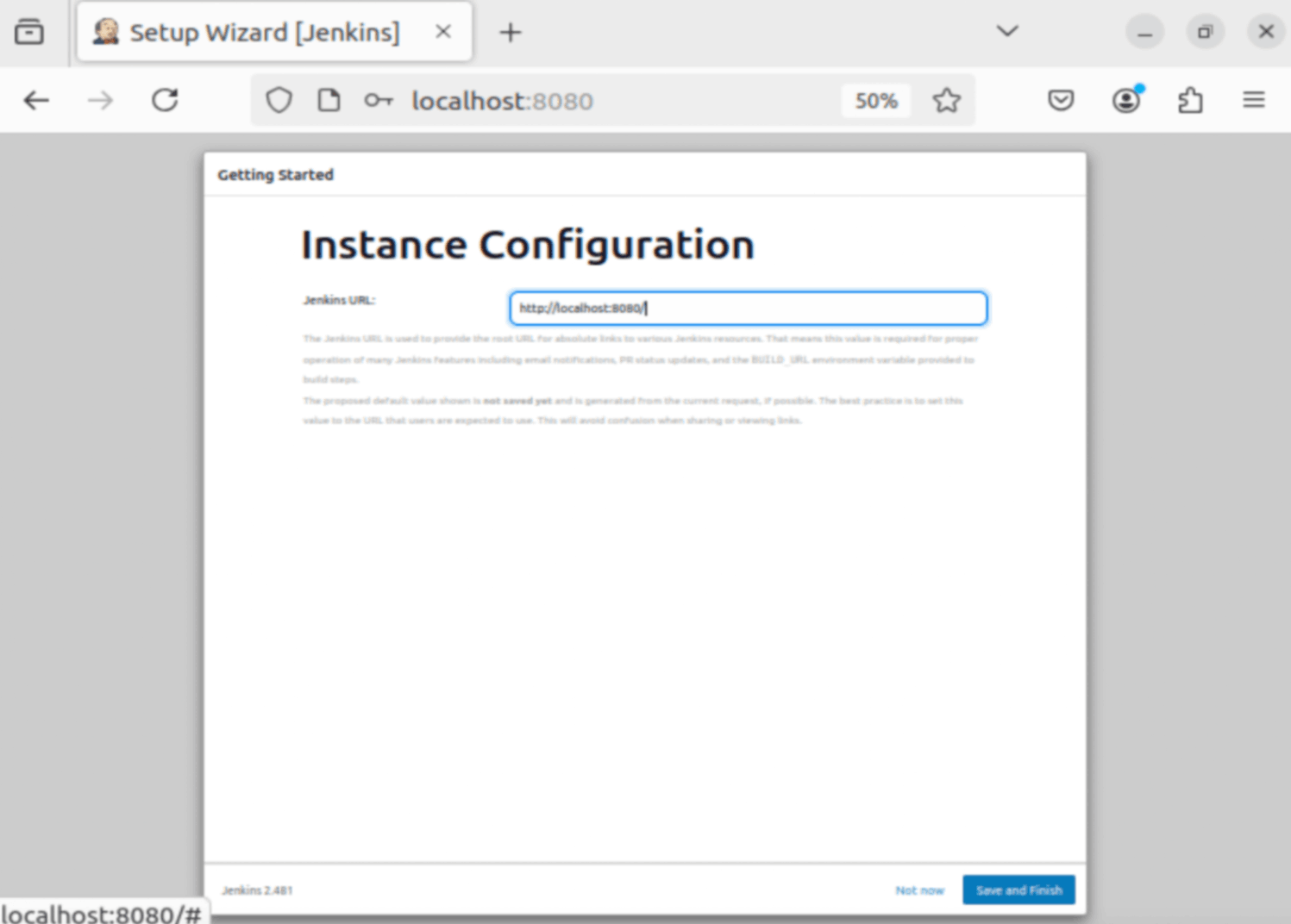This screenshot has height=924, width=1291.
Task: Focus the Jenkins URL input field
Action: pos(748,309)
